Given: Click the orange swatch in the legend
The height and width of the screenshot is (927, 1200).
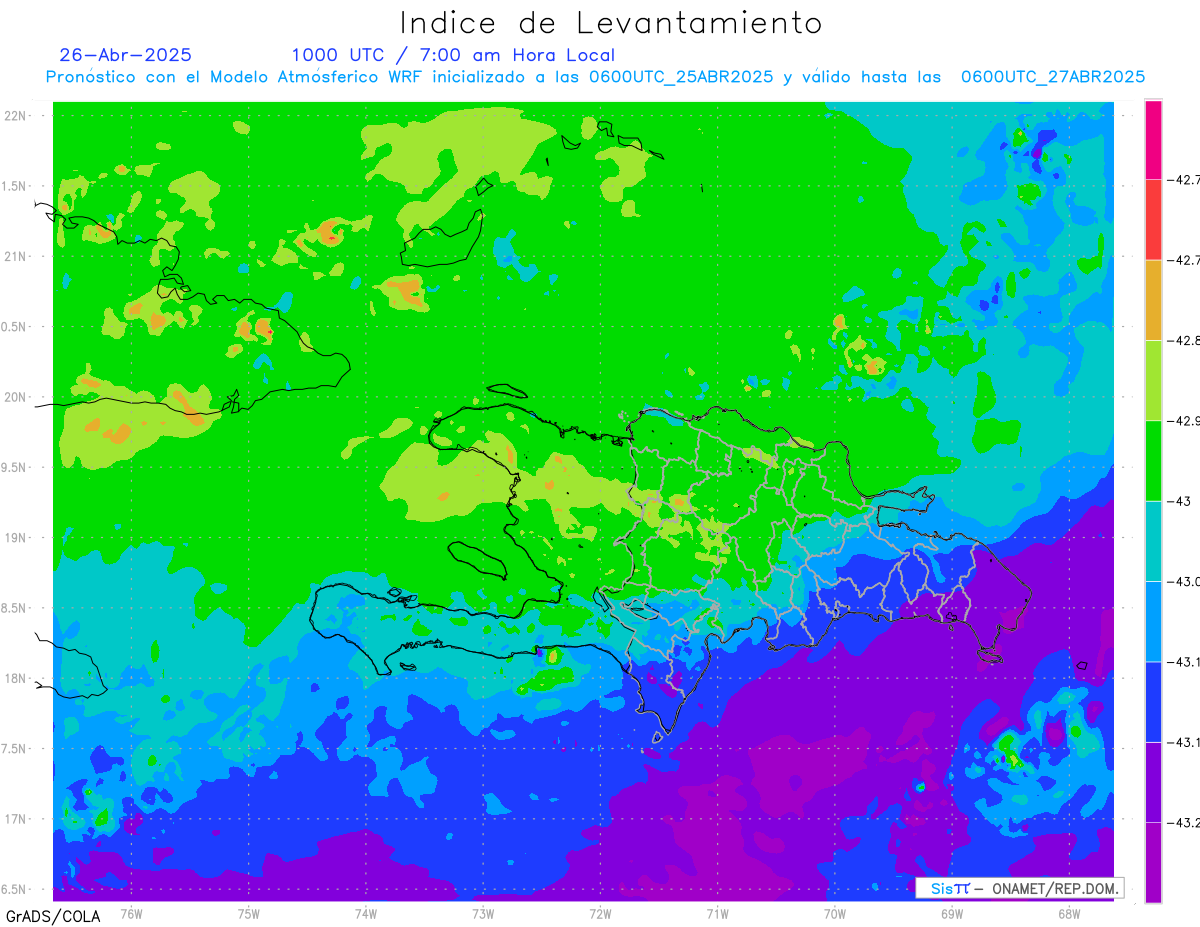Looking at the screenshot, I should [x=1154, y=300].
